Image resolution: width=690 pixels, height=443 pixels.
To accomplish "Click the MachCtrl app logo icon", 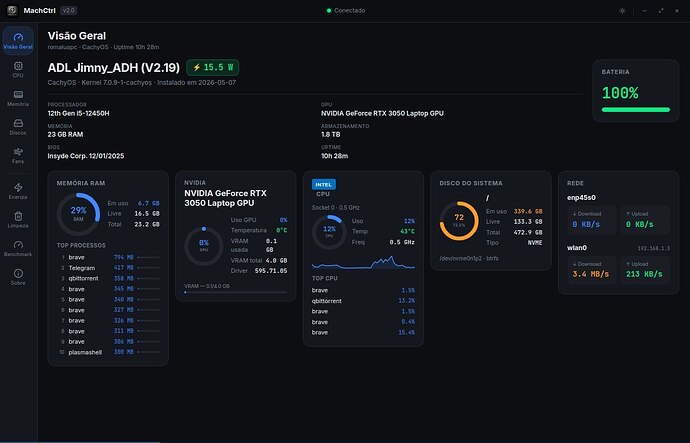I will [12, 11].
